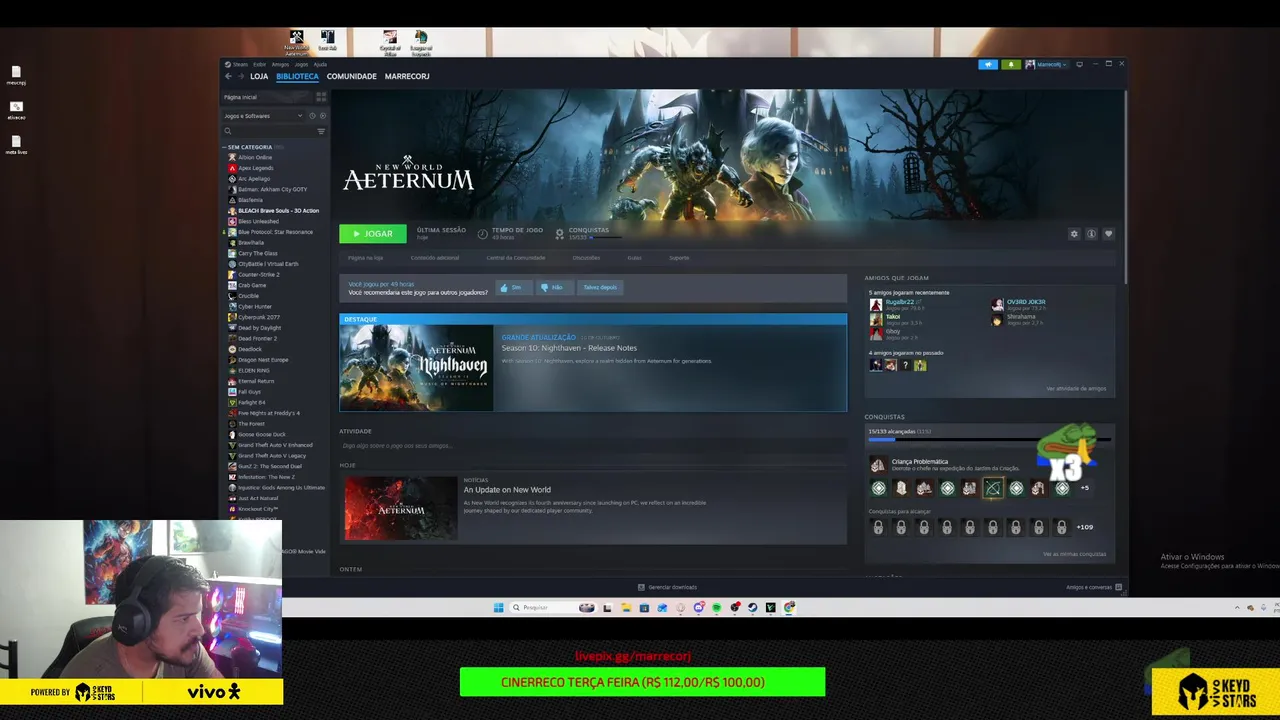The image size is (1280, 720).
Task: Open the Jogos menu
Action: click(x=301, y=64)
